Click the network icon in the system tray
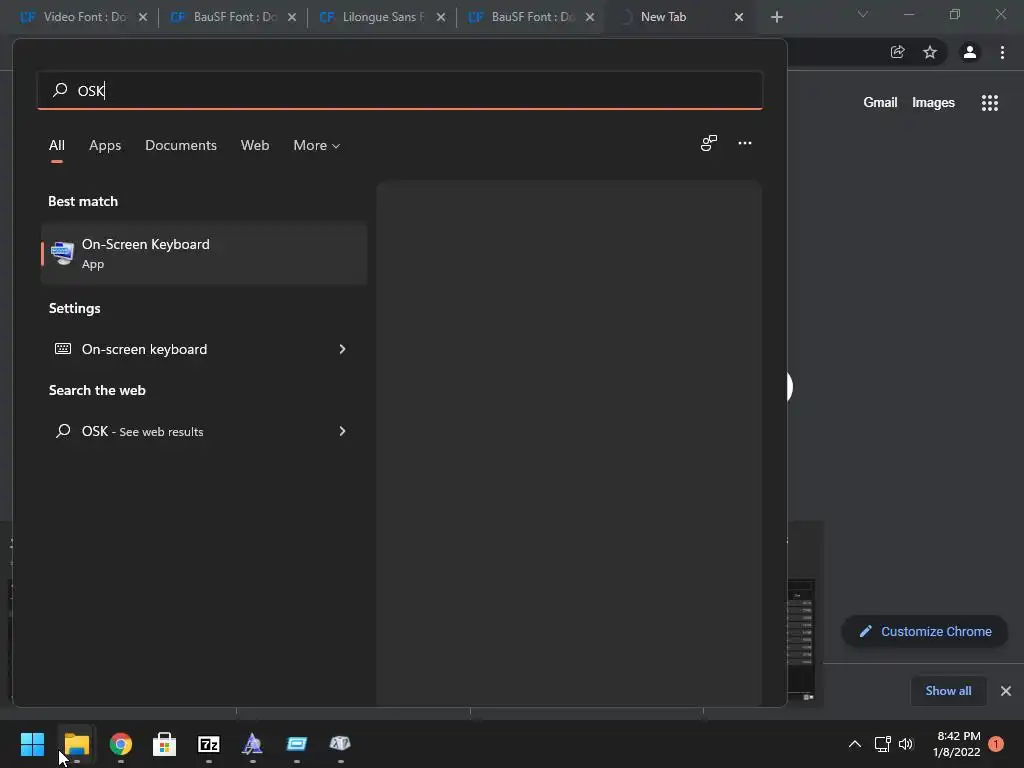The height and width of the screenshot is (768, 1024). (882, 744)
